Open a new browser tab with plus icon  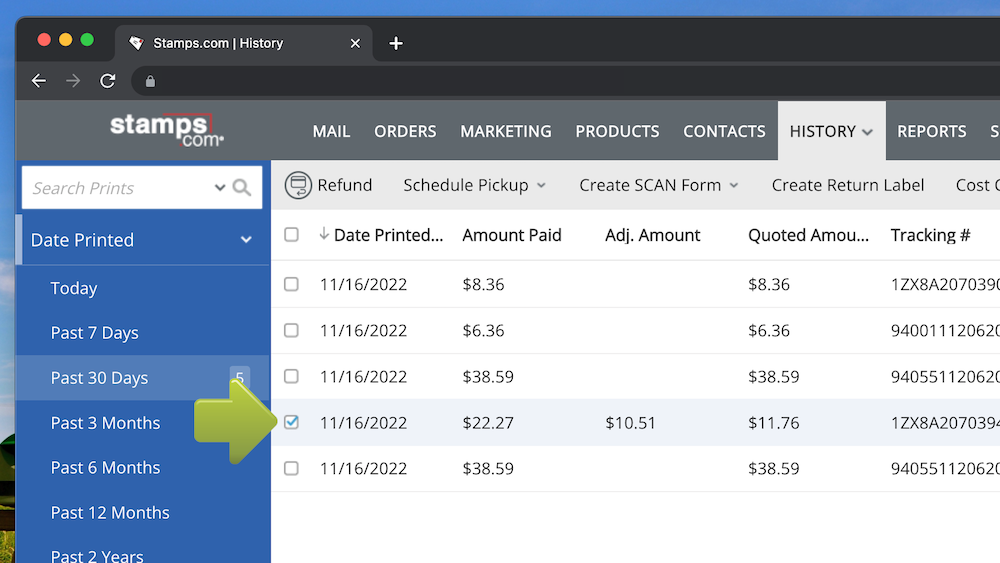pyautogui.click(x=396, y=43)
